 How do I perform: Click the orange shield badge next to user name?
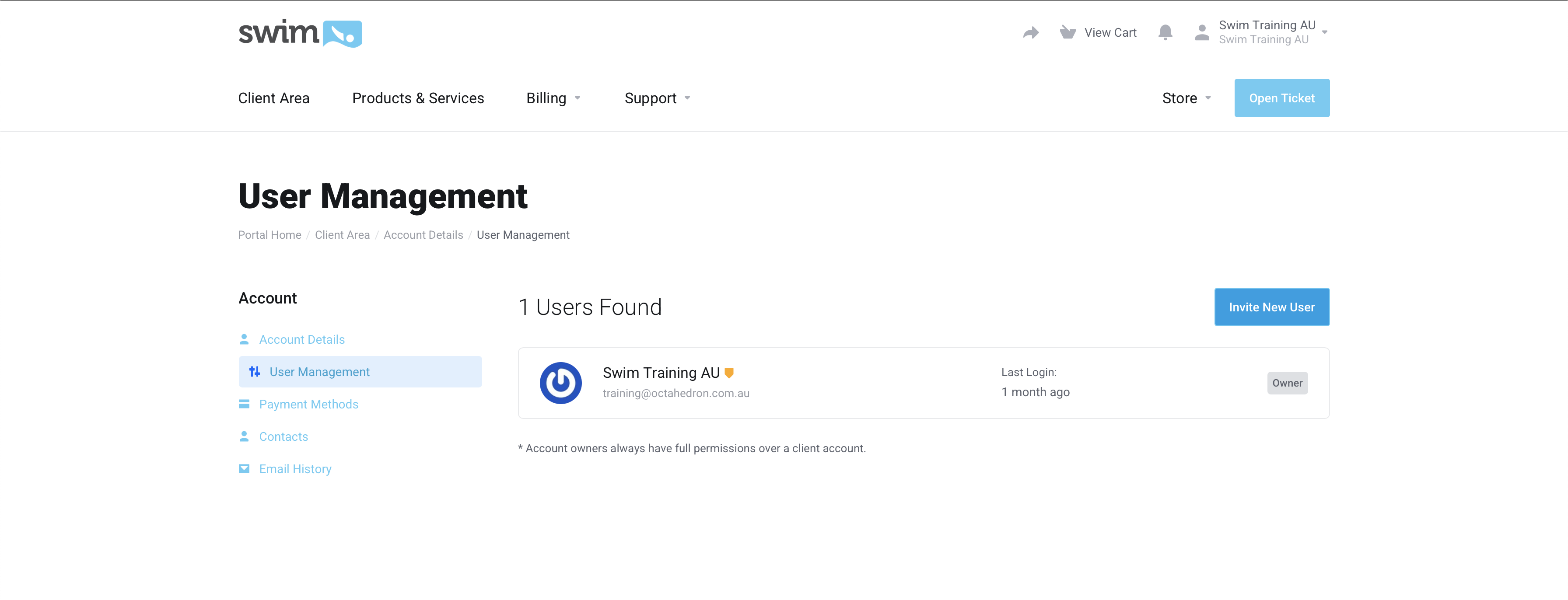(x=728, y=373)
